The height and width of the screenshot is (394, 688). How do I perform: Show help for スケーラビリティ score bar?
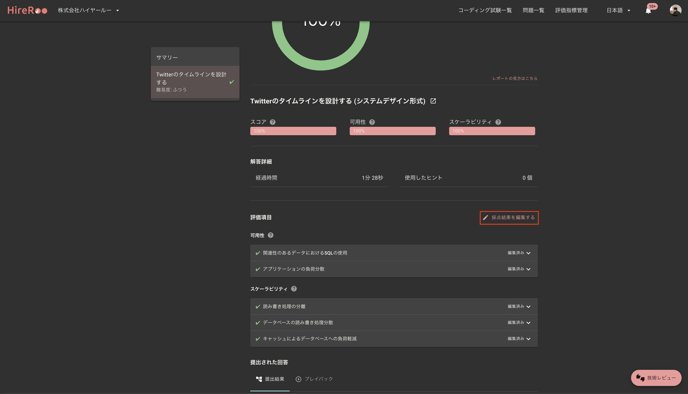coord(498,122)
